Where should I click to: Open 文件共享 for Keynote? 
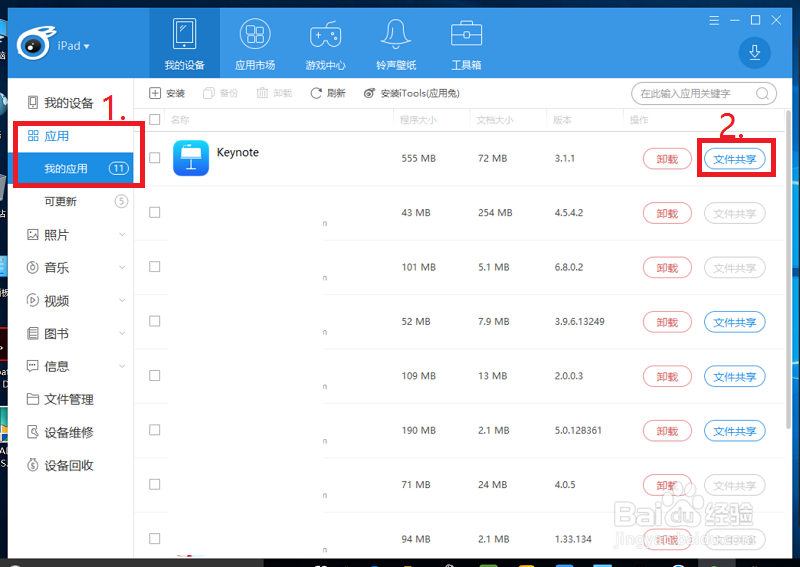pos(734,159)
